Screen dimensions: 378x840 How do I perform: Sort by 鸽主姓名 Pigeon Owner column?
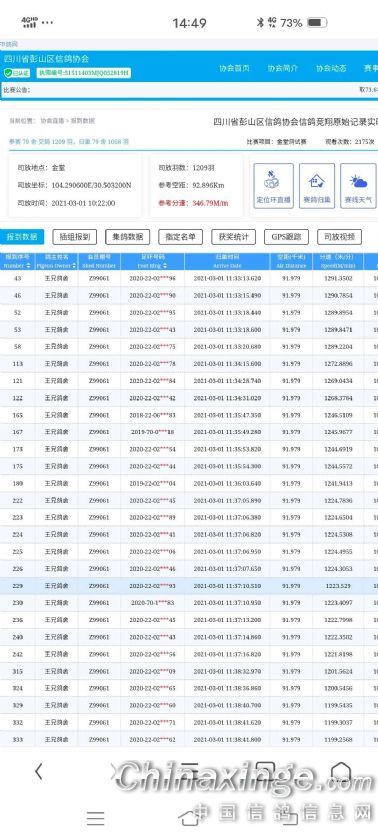56,261
